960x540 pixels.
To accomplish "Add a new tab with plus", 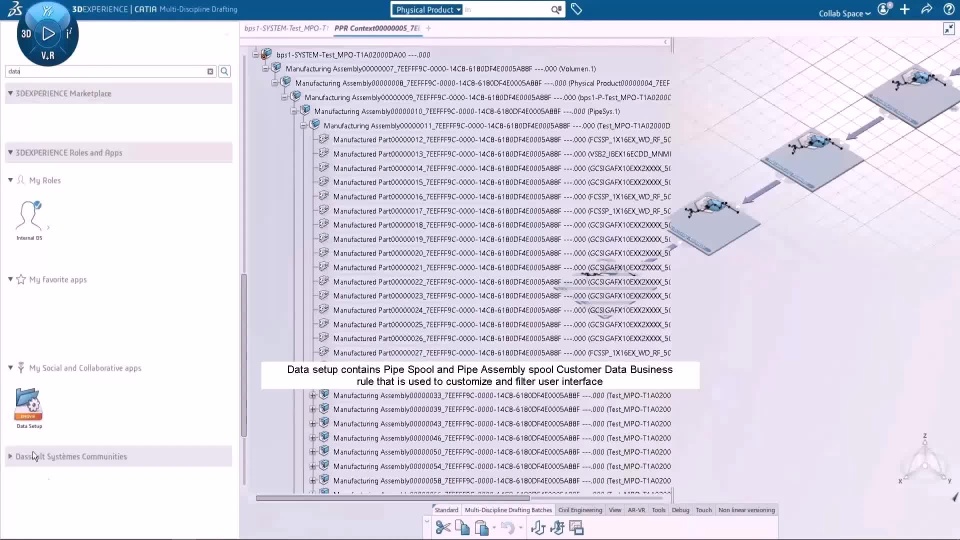I will pyautogui.click(x=428, y=28).
